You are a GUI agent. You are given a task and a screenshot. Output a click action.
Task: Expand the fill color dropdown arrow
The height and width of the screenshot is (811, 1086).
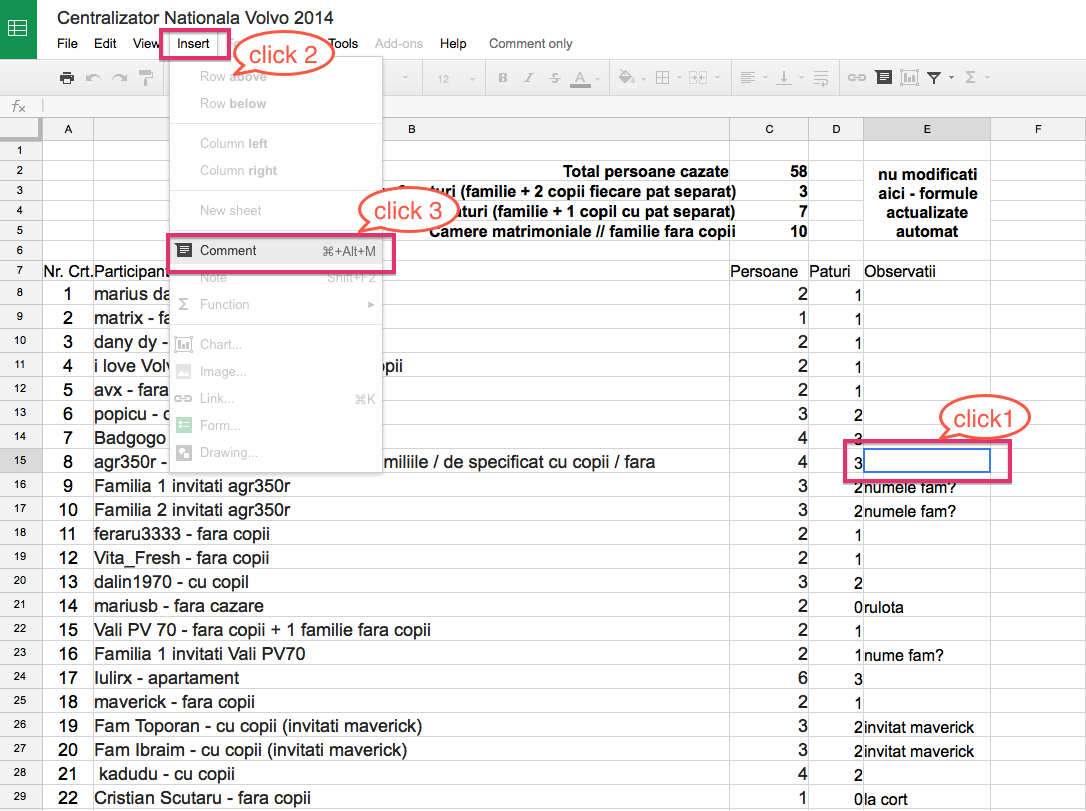[643, 78]
